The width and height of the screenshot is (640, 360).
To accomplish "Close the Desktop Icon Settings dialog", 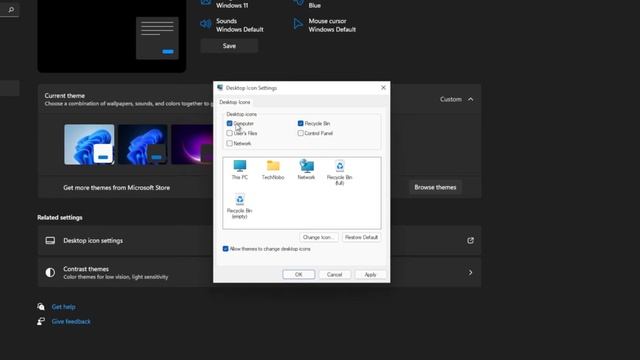I will [383, 88].
